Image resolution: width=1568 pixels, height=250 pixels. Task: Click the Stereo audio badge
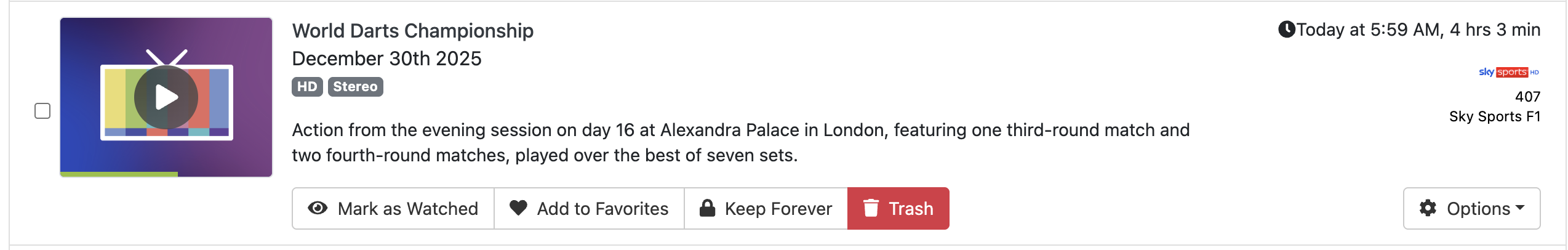(355, 87)
